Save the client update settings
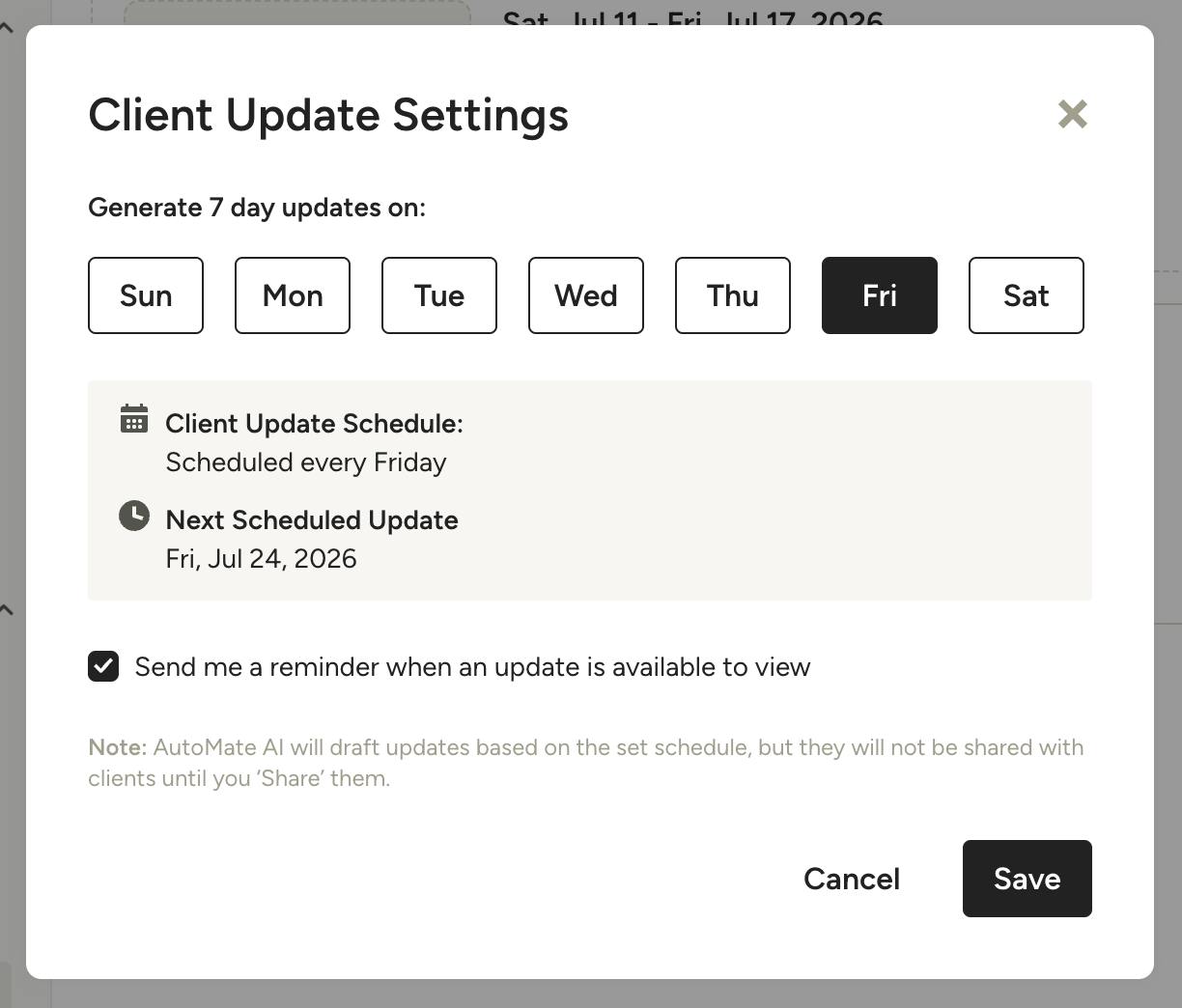 click(1027, 879)
